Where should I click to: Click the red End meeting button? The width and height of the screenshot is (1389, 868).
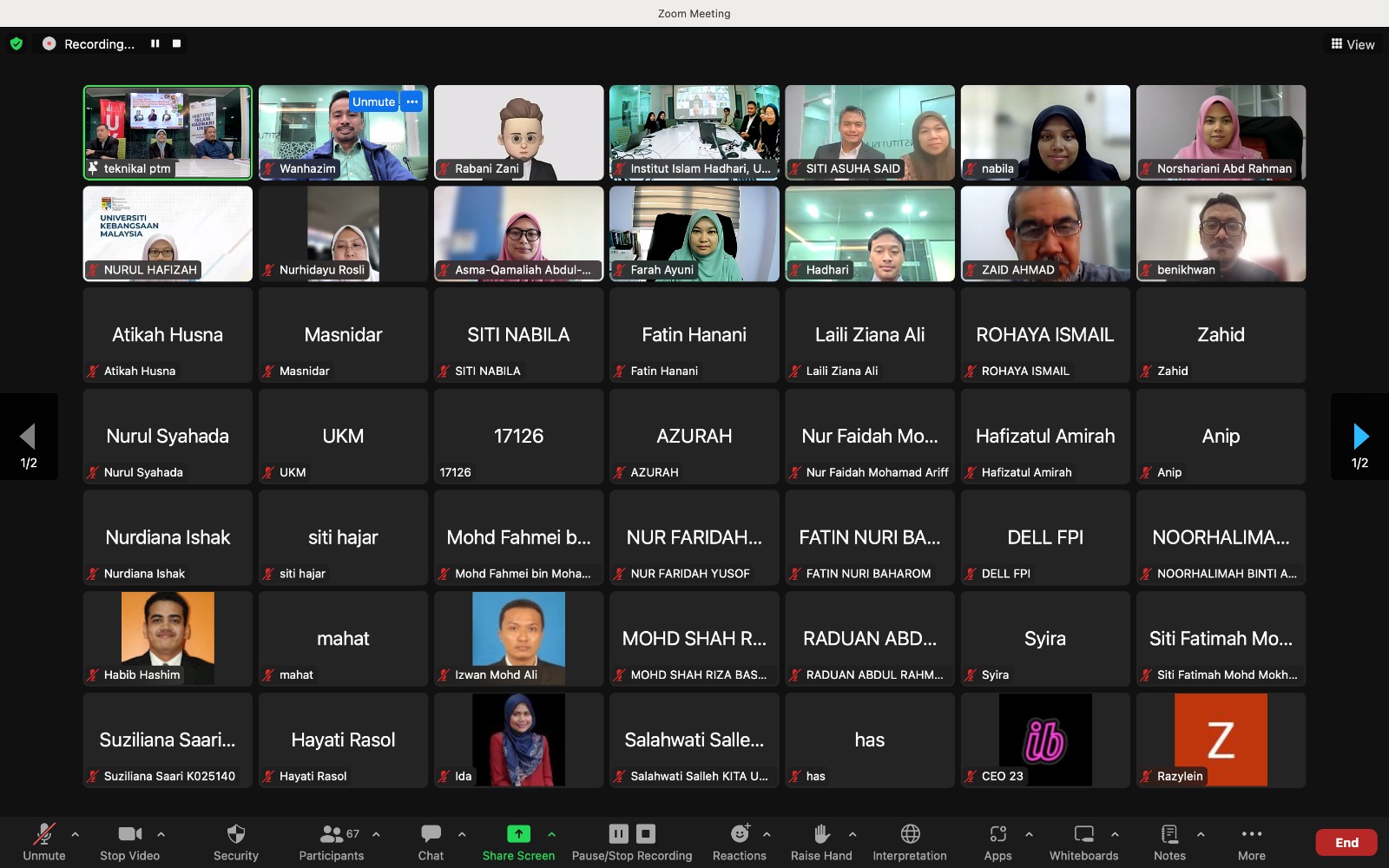coord(1346,842)
